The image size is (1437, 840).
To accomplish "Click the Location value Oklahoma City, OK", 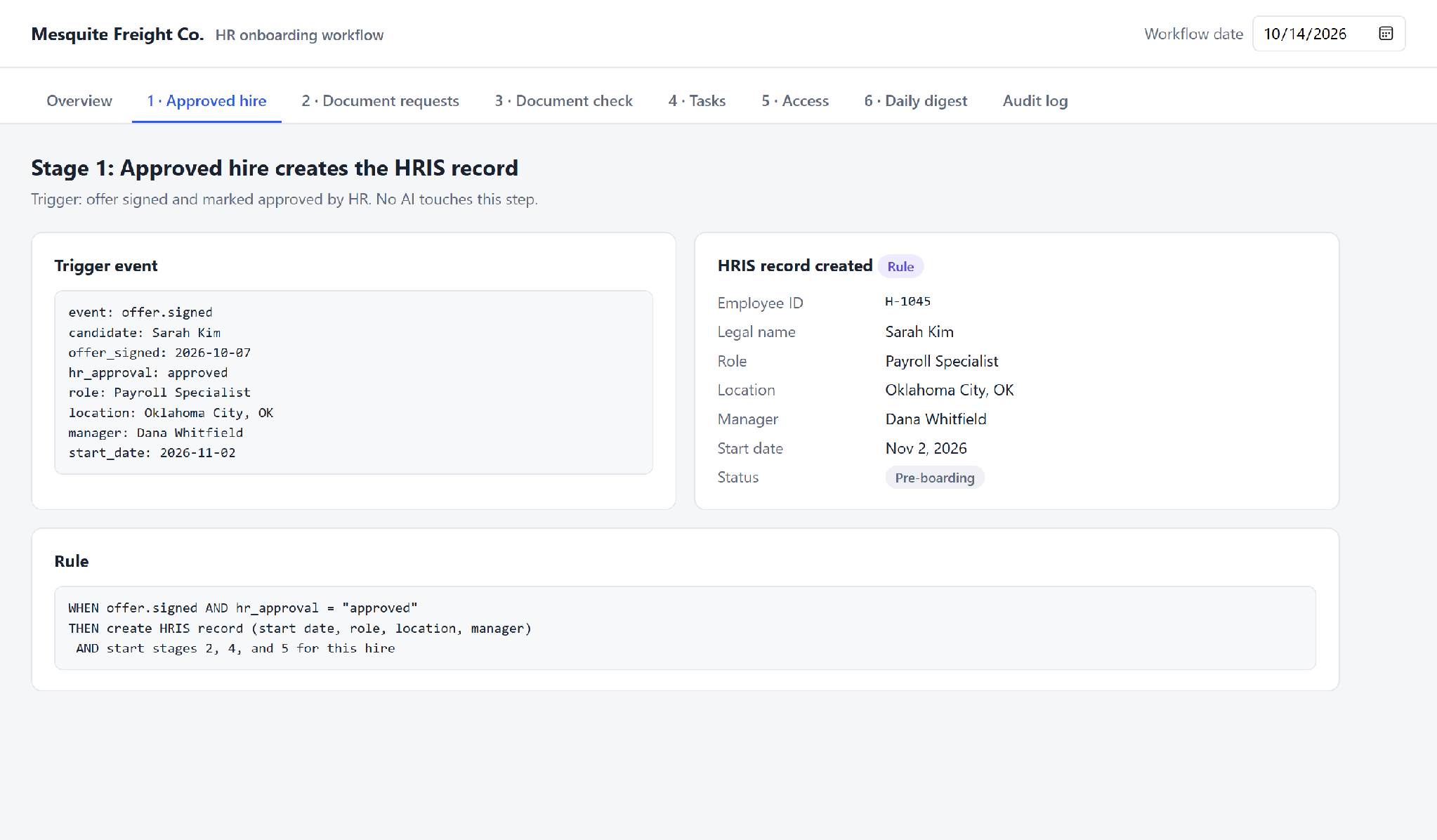I will pos(949,390).
